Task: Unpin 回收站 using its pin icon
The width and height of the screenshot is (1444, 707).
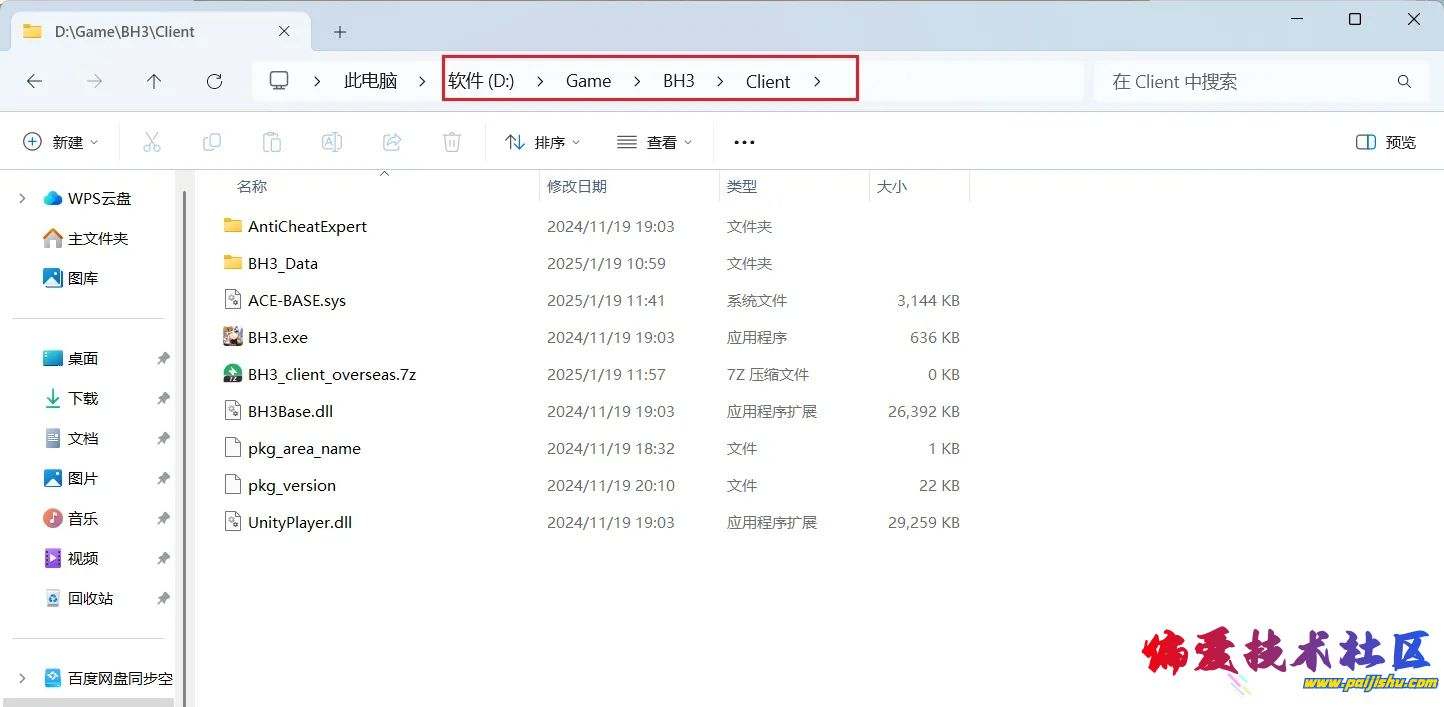Action: (163, 598)
